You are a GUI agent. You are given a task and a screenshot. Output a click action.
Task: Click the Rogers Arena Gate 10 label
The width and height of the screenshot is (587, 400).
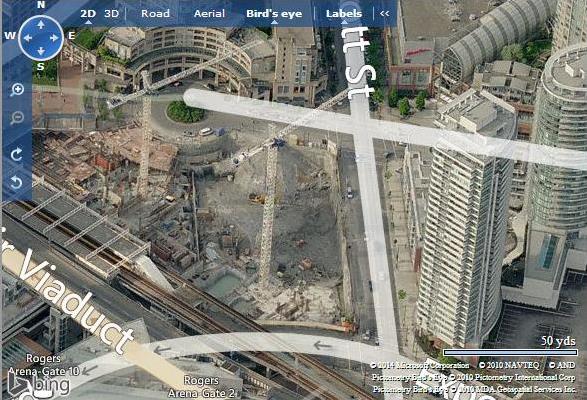(x=43, y=365)
